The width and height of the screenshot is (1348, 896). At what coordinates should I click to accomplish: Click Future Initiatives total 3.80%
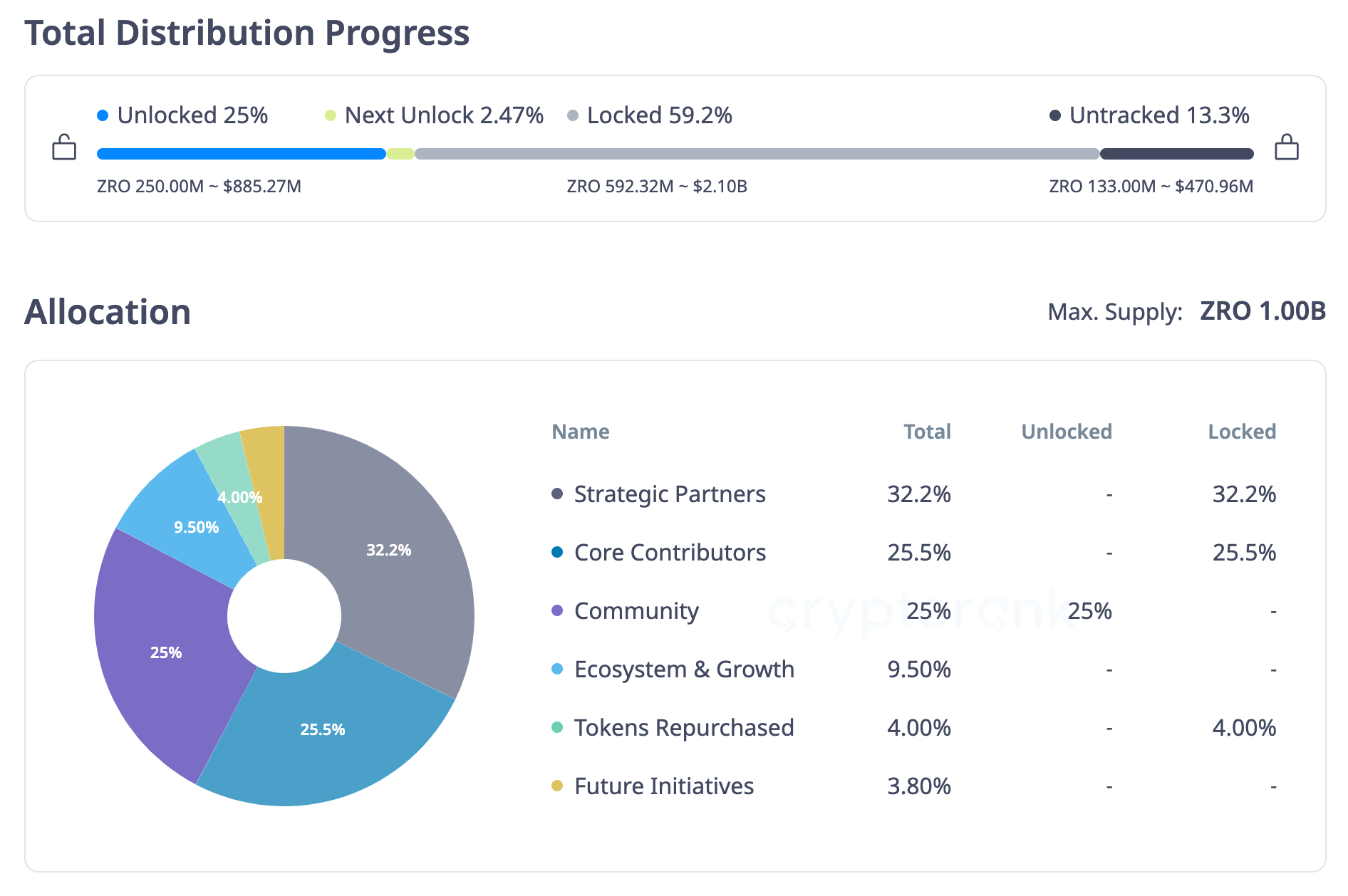[919, 786]
